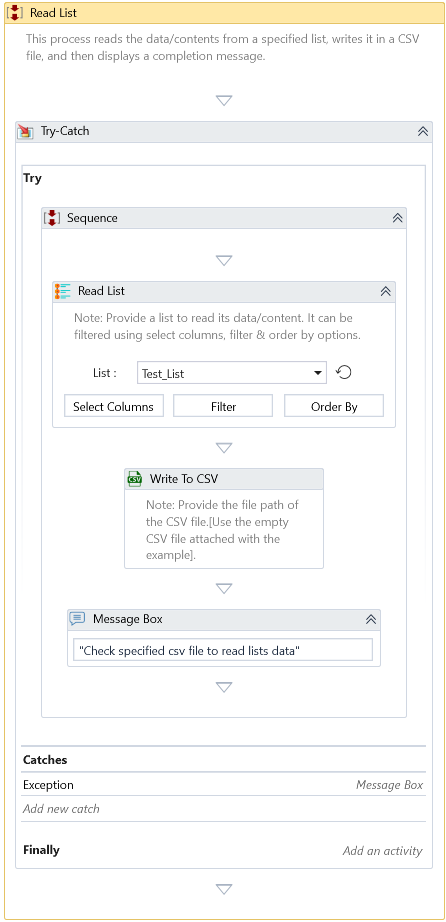The width and height of the screenshot is (446, 922).
Task: Click the Try section label
Action: coord(32,178)
